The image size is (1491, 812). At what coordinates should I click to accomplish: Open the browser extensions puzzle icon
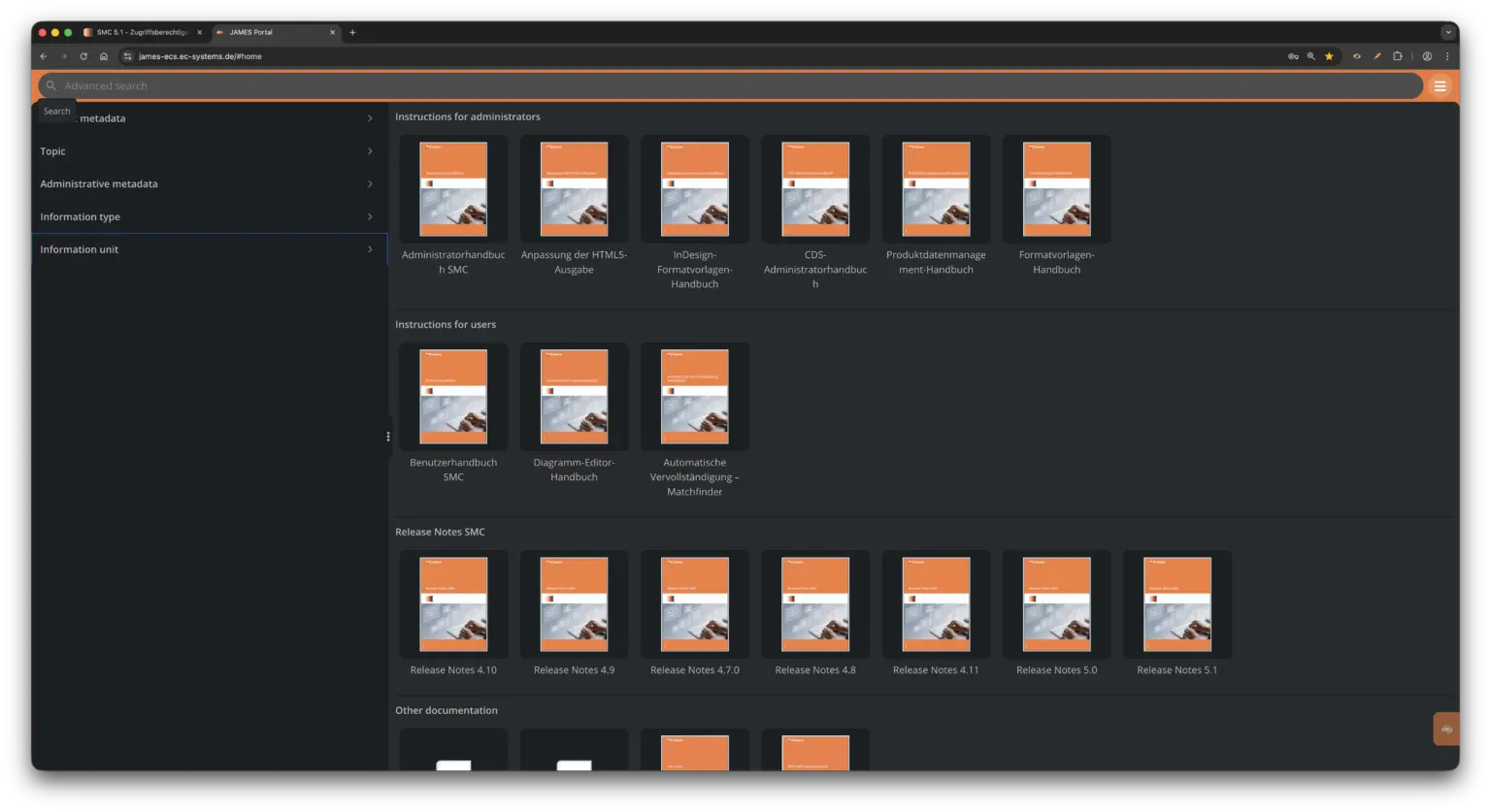[1397, 56]
